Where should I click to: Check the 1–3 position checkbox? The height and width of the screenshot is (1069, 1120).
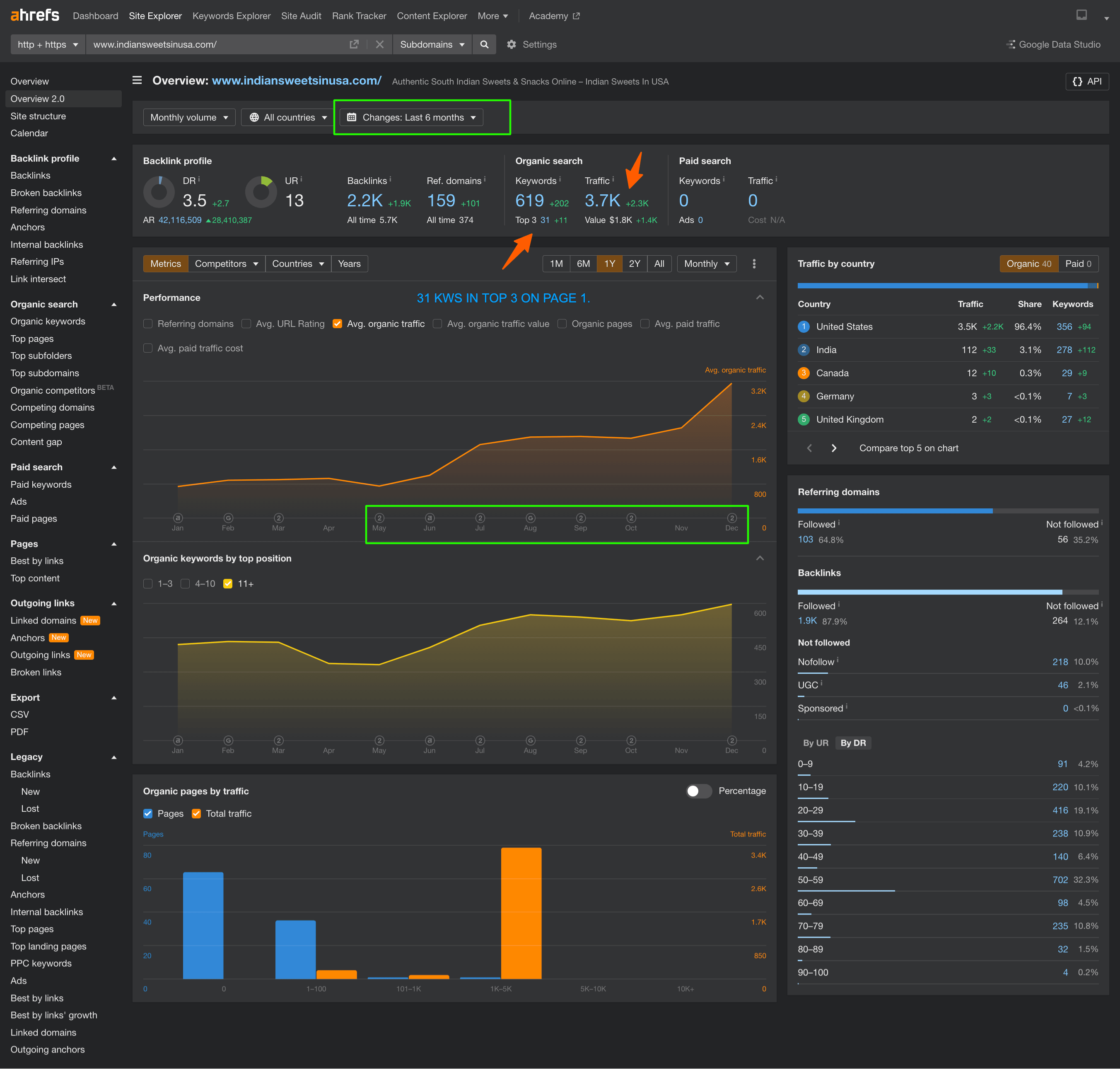pyautogui.click(x=148, y=583)
